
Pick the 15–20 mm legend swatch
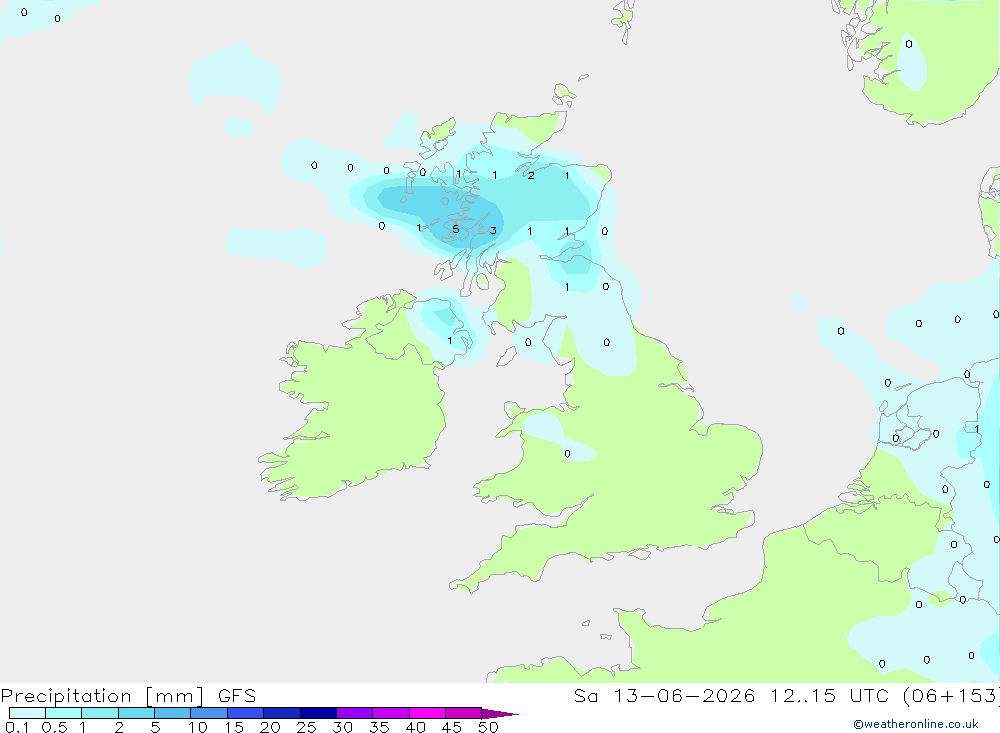click(246, 713)
